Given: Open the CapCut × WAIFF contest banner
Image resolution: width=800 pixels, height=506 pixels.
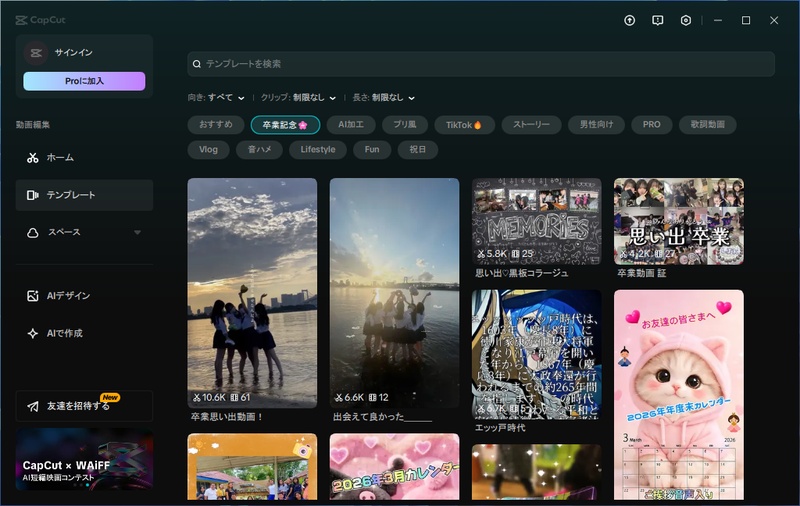Looking at the screenshot, I should [x=84, y=460].
